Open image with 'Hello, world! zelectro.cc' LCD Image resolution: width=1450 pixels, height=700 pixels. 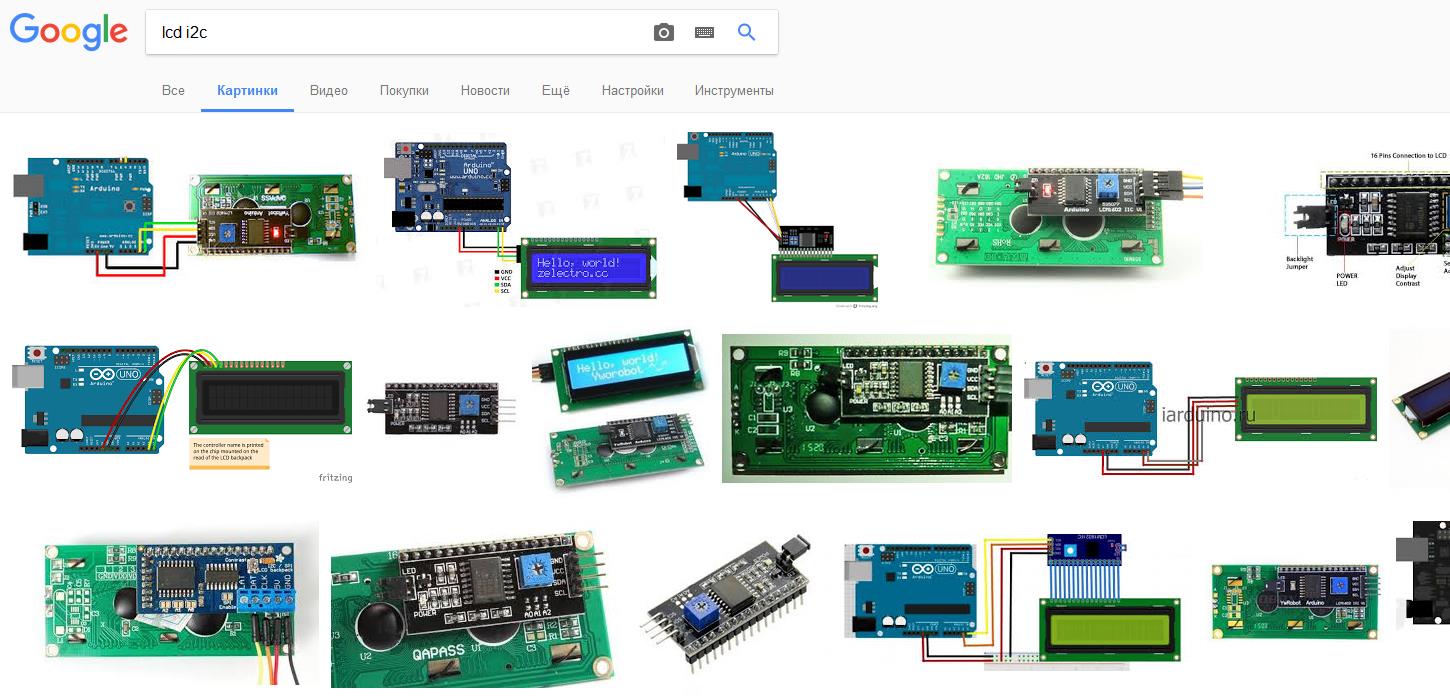pyautogui.click(x=518, y=218)
